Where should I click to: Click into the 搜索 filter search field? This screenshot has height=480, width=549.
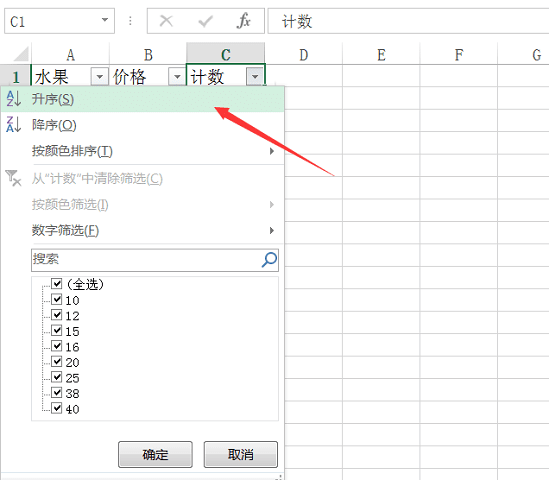[155, 260]
